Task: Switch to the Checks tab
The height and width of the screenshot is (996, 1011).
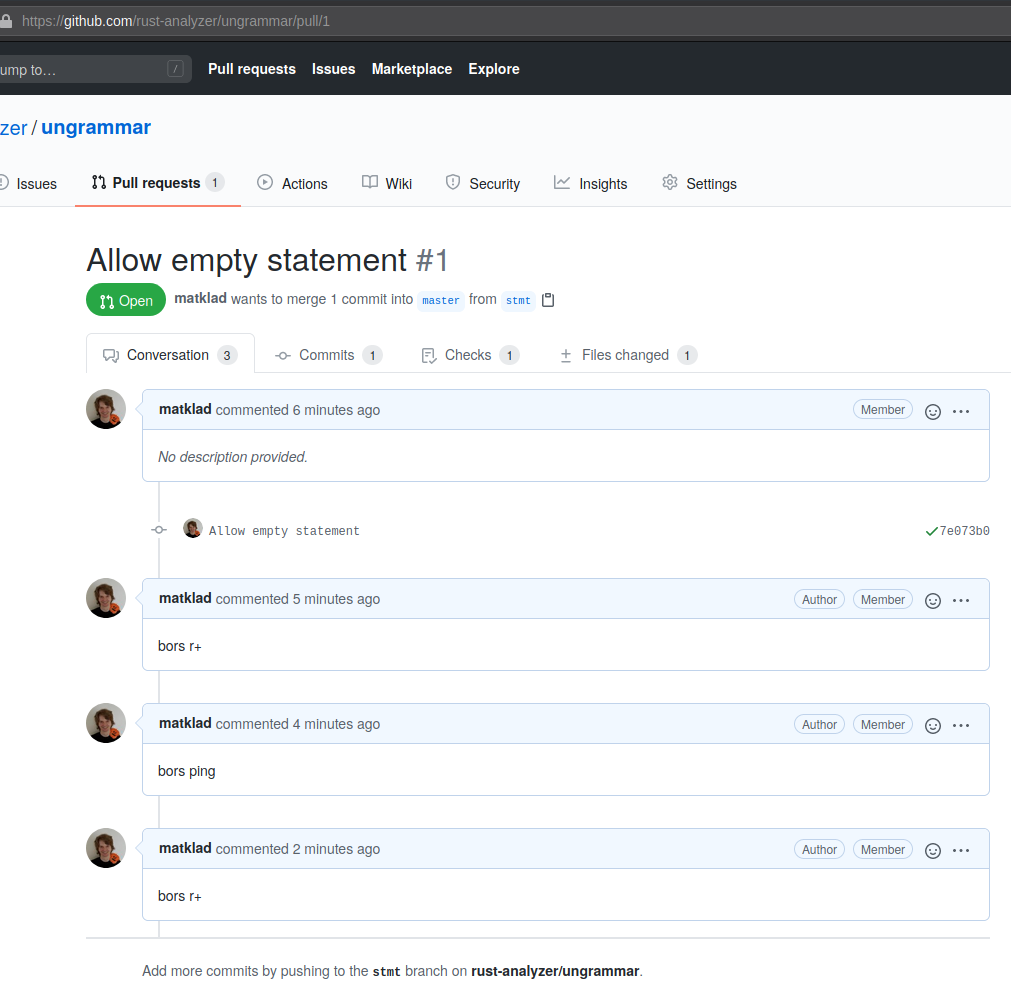Action: 470,355
